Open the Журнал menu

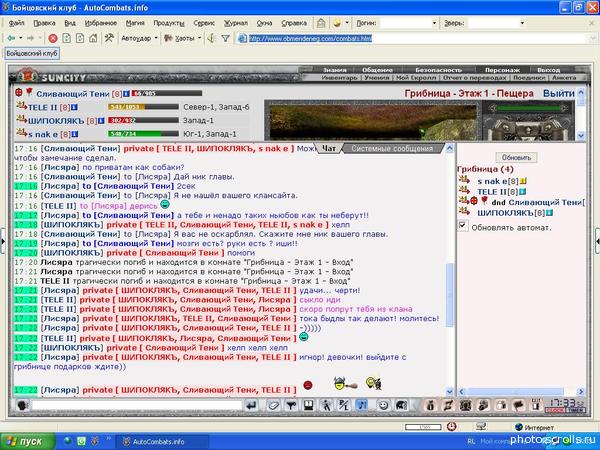pos(235,23)
